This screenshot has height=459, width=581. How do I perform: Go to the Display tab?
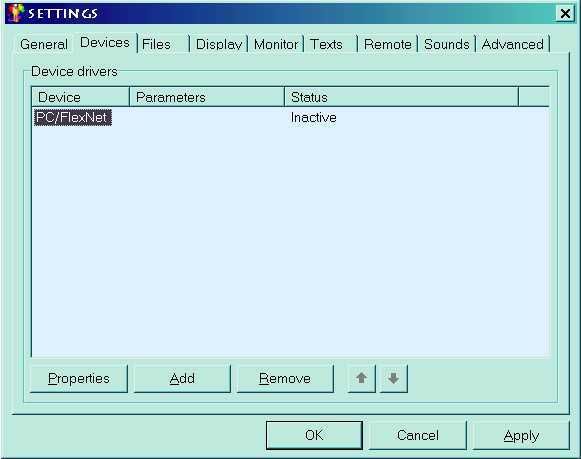(219, 44)
